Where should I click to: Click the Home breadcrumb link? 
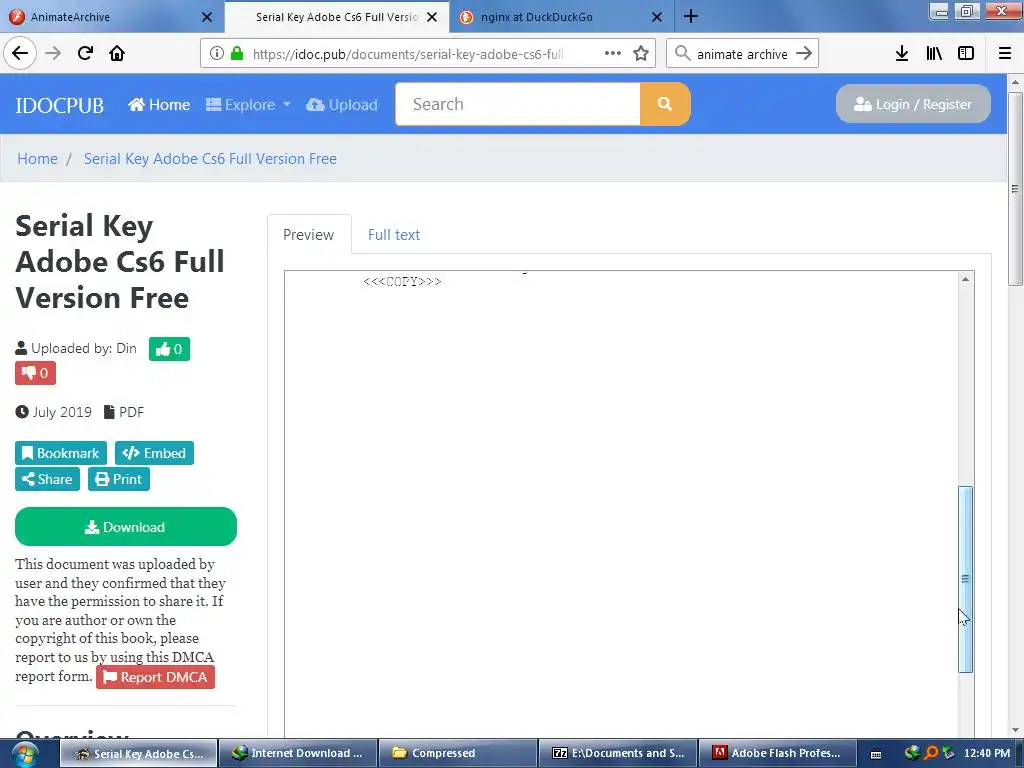(x=37, y=159)
